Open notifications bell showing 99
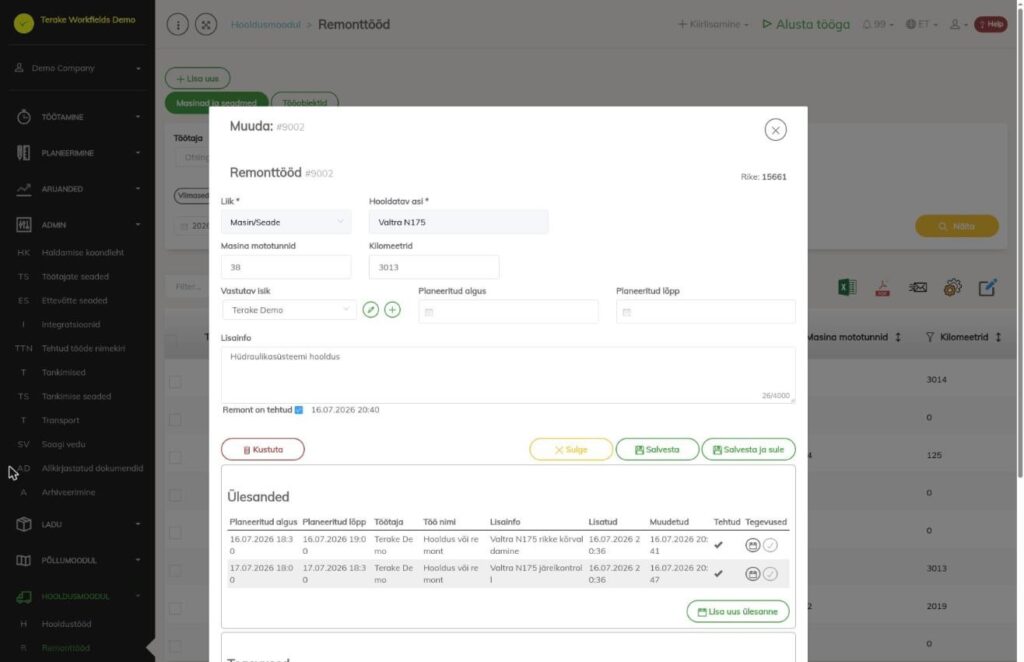The width and height of the screenshot is (1024, 662). tap(877, 25)
